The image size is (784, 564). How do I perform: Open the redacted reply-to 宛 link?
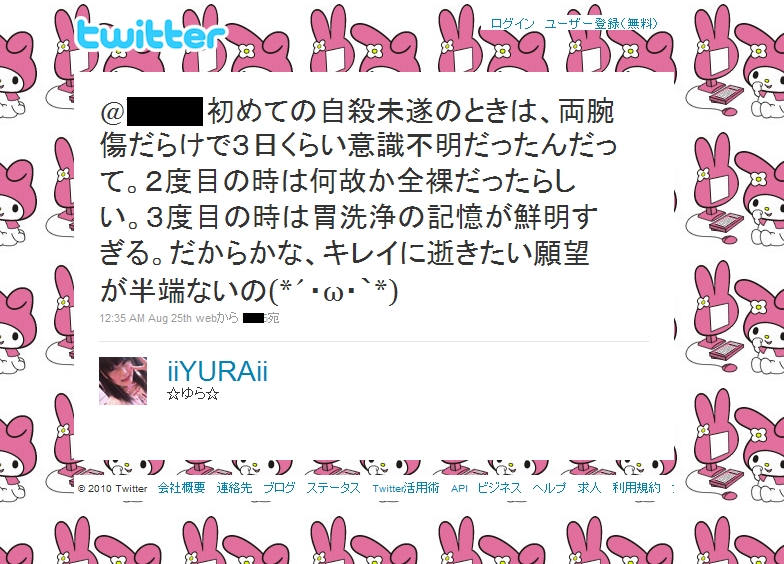pyautogui.click(x=261, y=318)
